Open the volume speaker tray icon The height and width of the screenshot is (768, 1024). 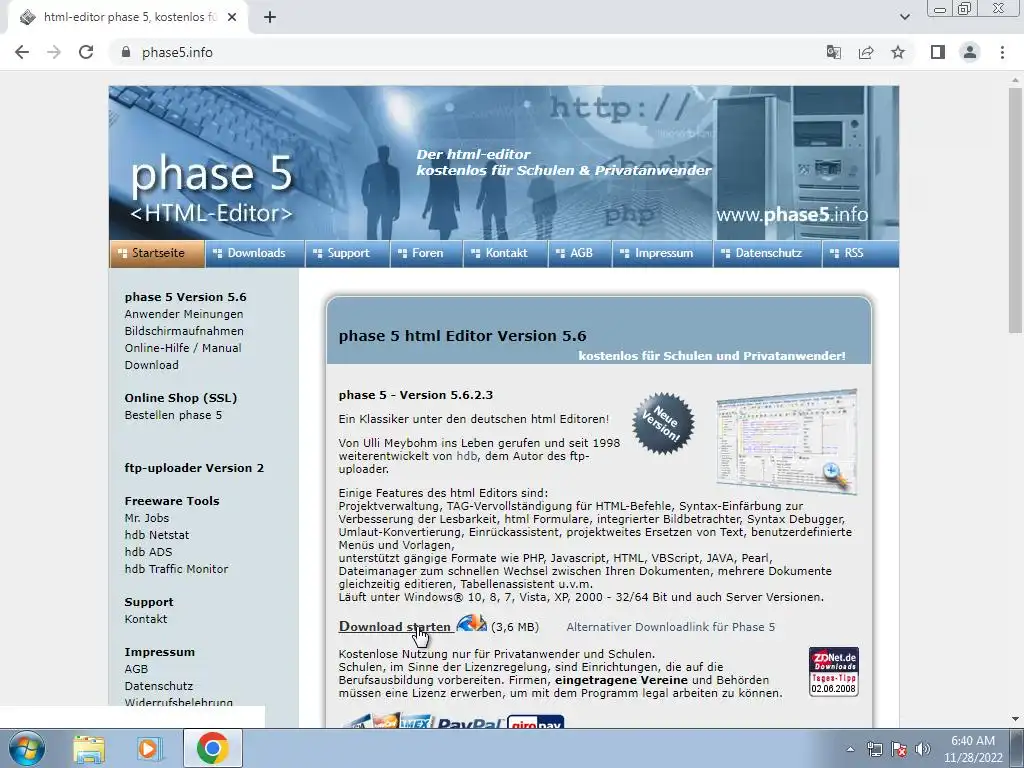pyautogui.click(x=923, y=749)
